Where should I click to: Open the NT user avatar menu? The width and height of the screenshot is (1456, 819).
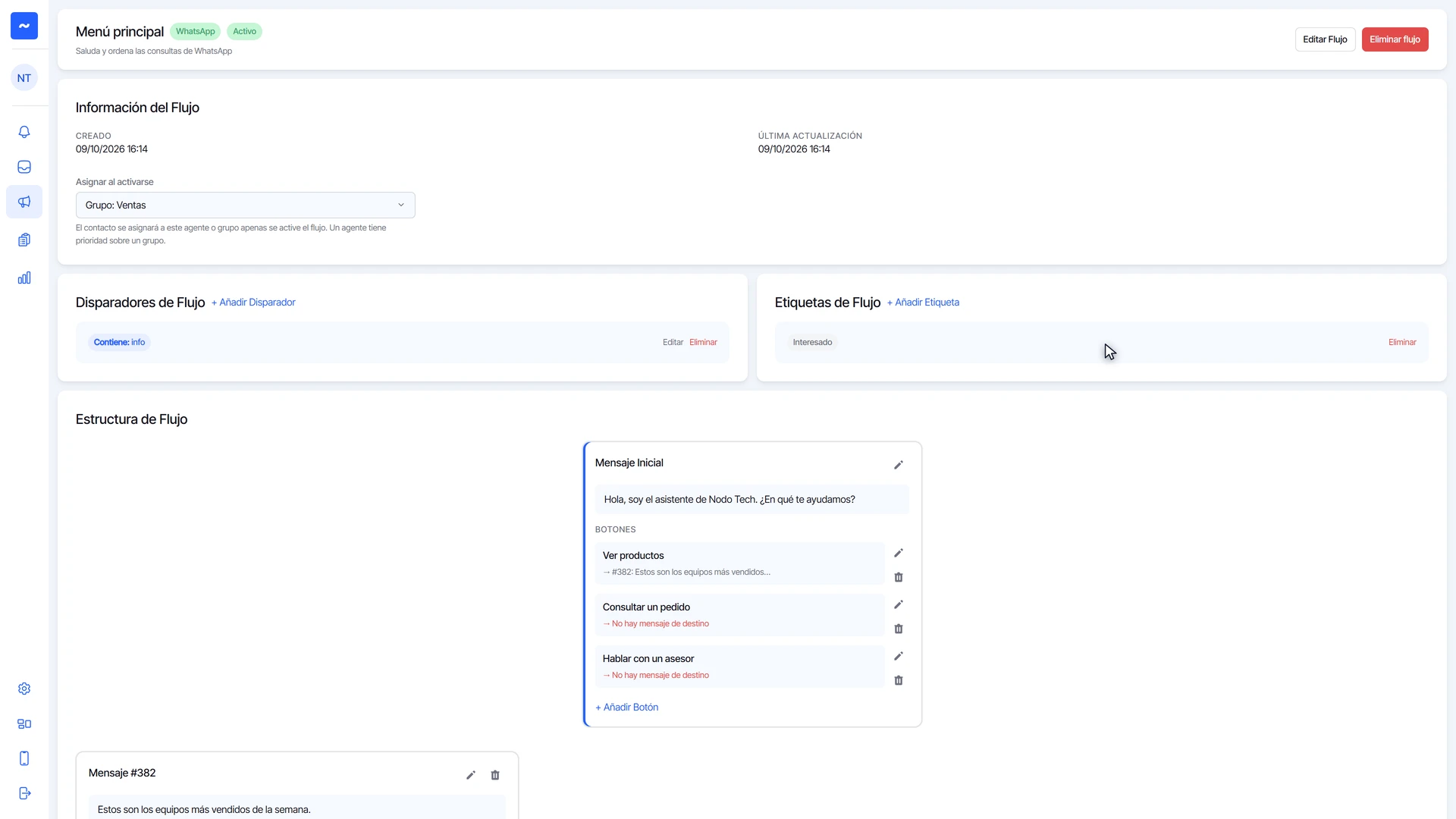[24, 78]
